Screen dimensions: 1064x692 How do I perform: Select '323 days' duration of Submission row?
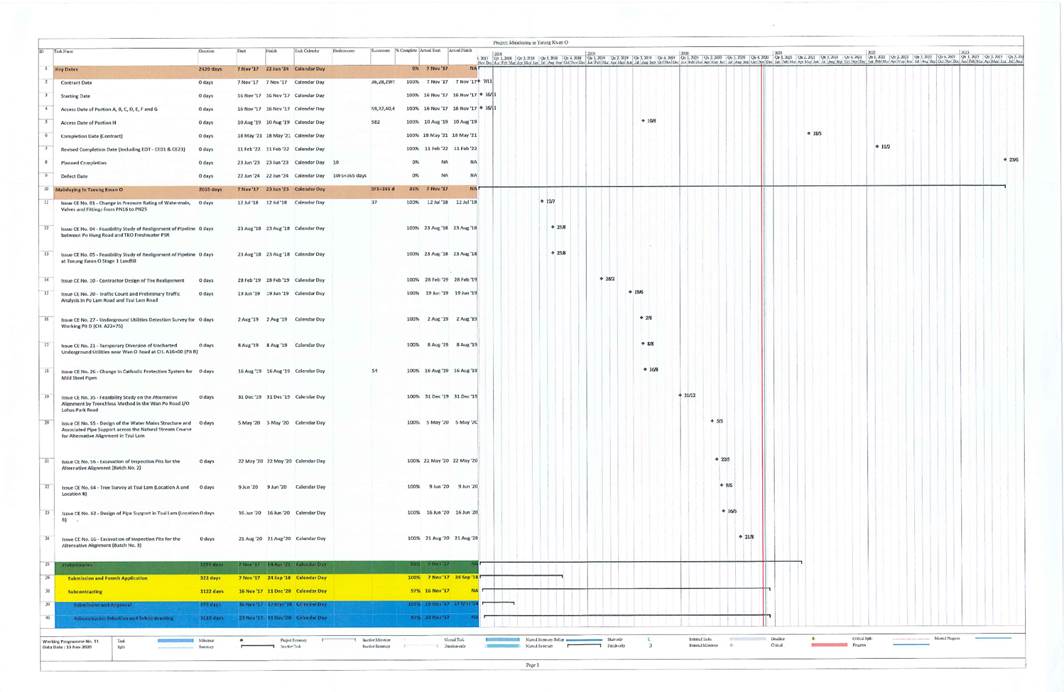tap(210, 578)
